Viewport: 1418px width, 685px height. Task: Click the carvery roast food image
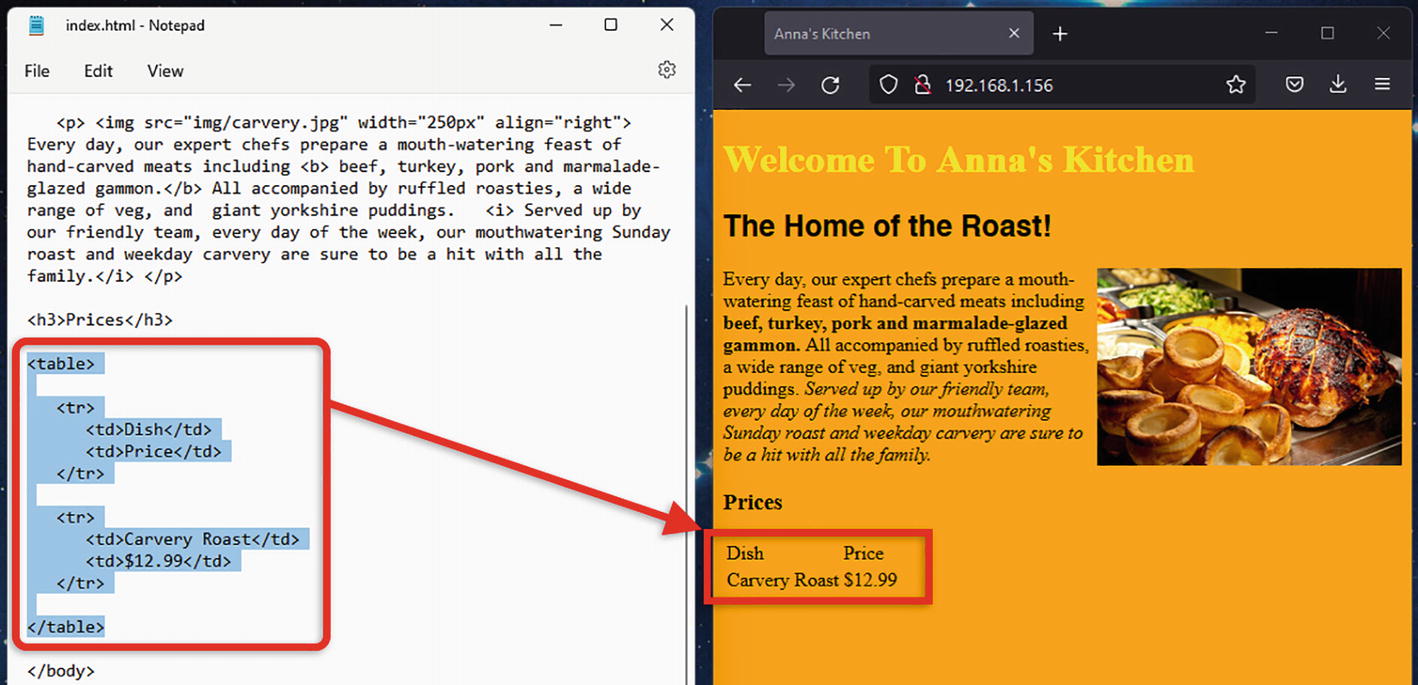pos(1249,366)
